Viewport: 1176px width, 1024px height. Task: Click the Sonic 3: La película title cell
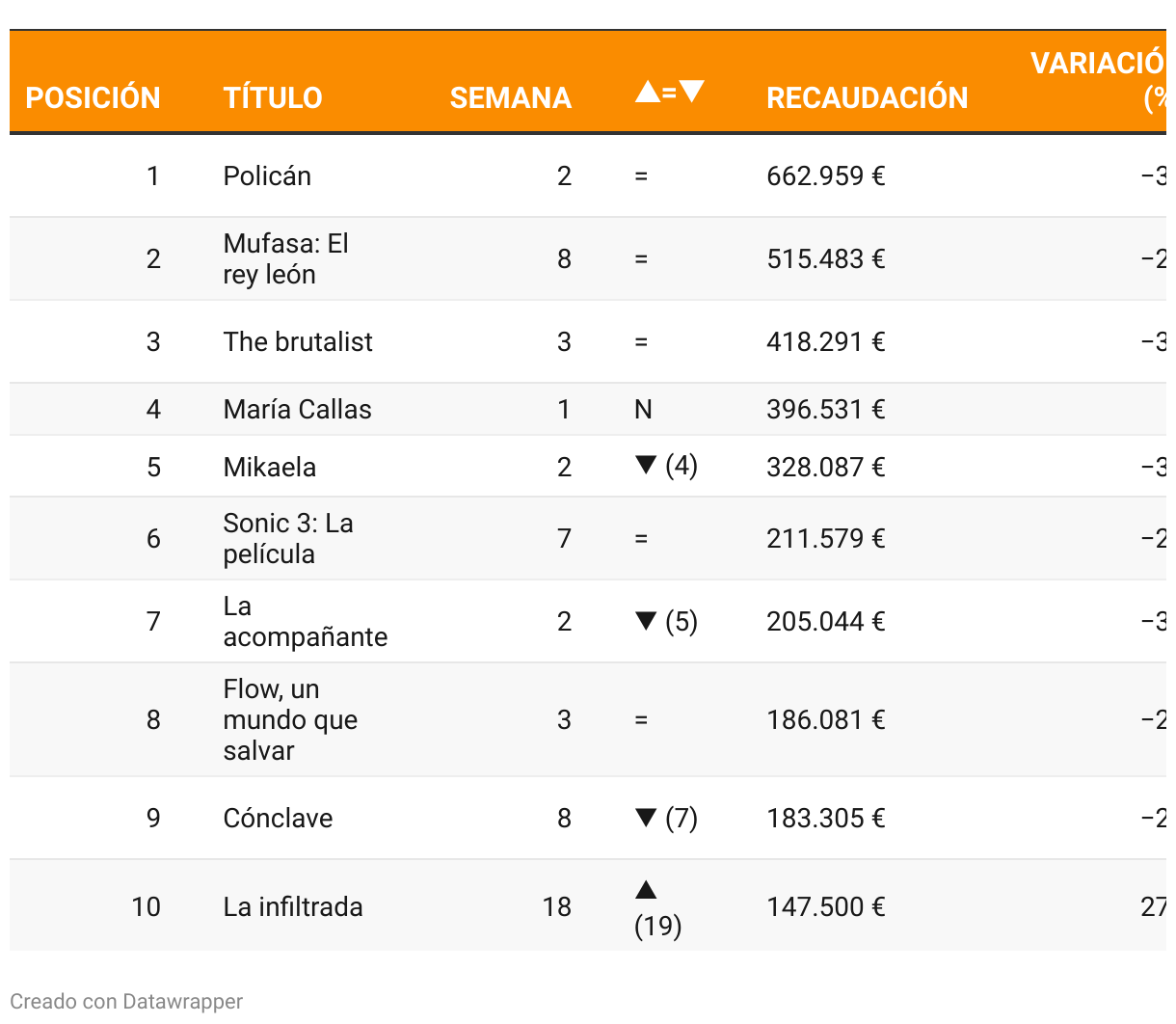click(288, 538)
